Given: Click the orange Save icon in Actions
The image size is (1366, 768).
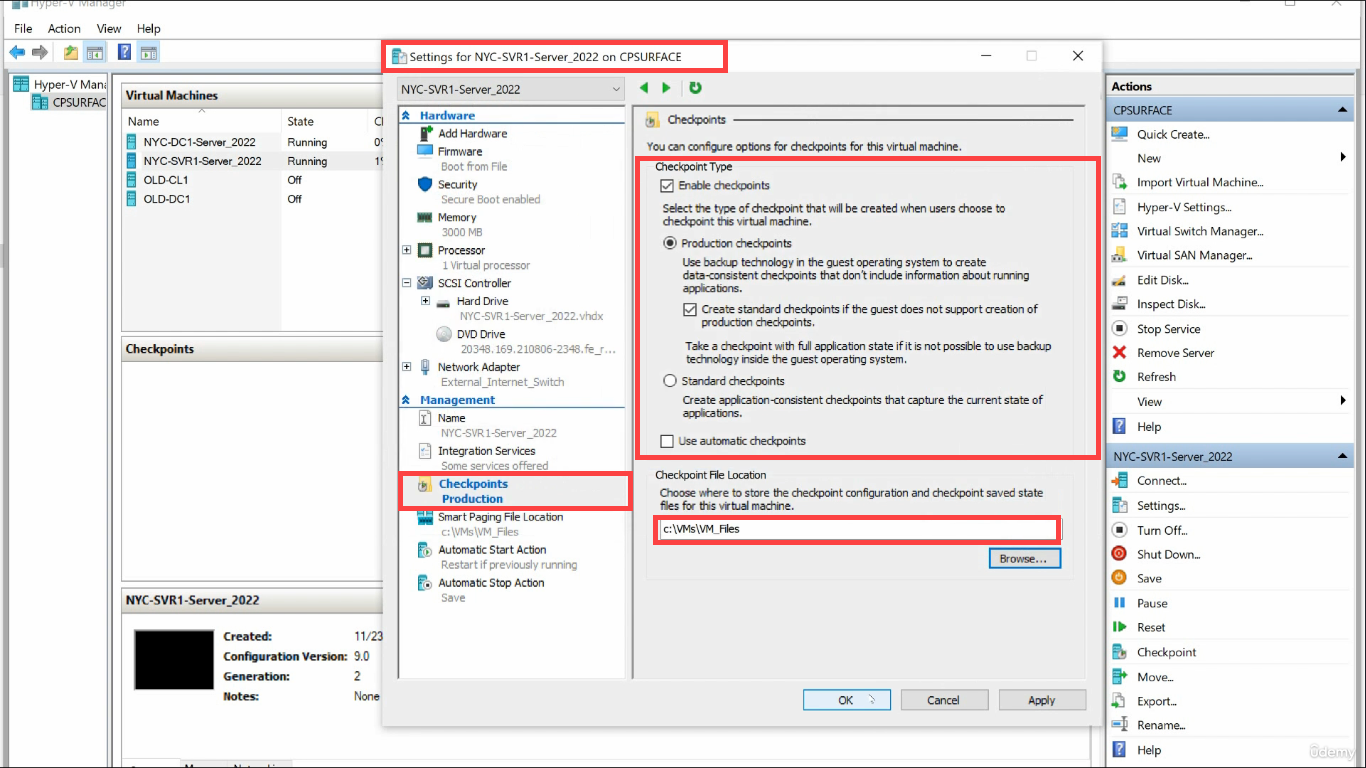Looking at the screenshot, I should click(x=1120, y=578).
